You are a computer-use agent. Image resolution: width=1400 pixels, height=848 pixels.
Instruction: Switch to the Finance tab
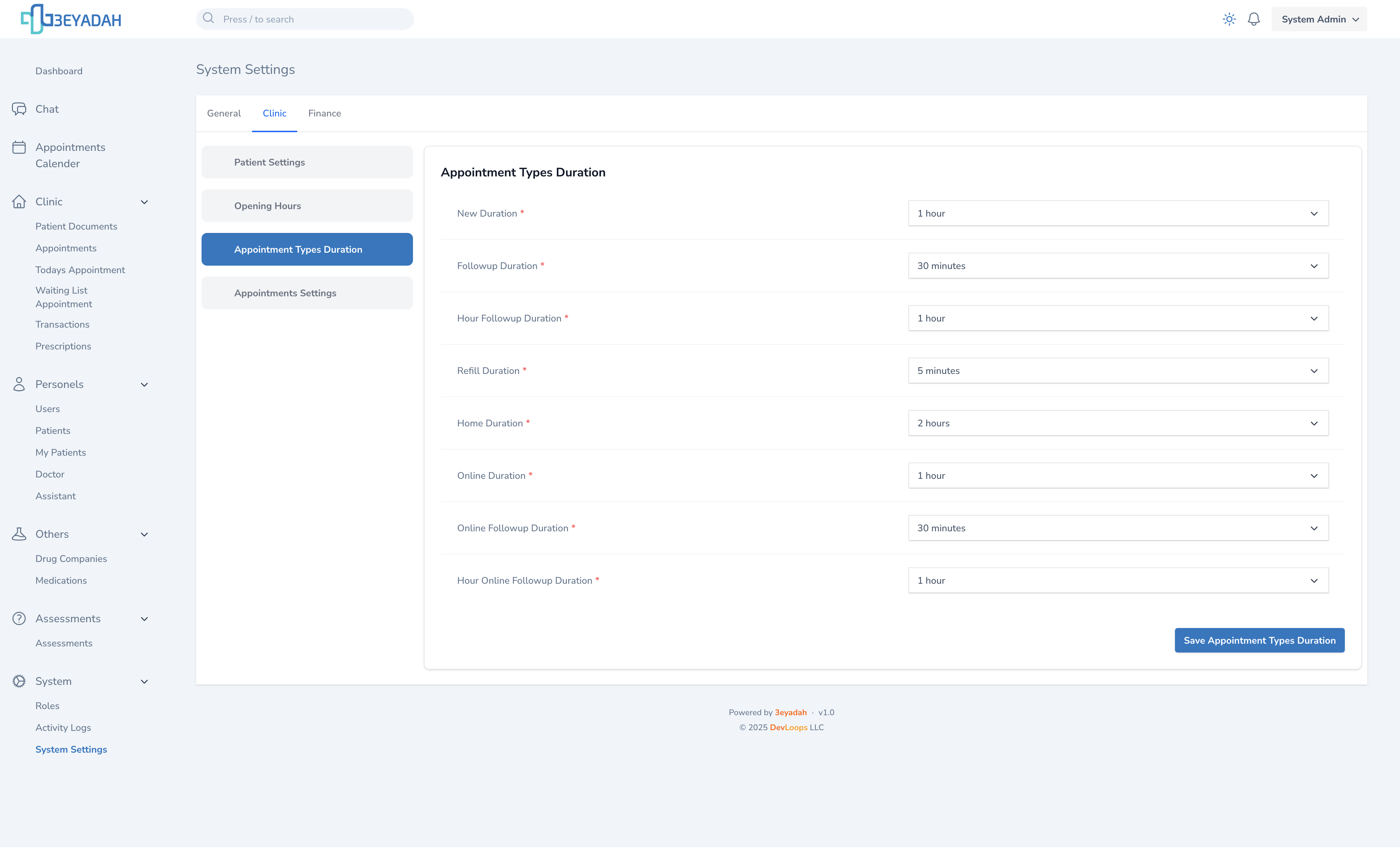324,114
